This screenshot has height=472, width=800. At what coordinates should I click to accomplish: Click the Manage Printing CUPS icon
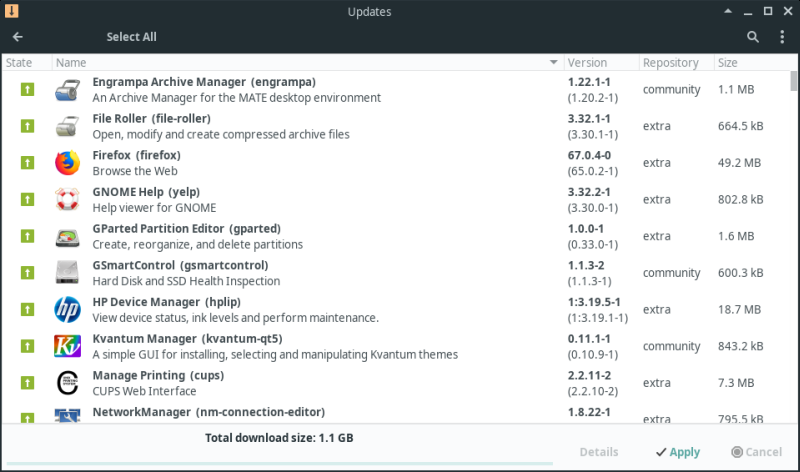(67, 382)
